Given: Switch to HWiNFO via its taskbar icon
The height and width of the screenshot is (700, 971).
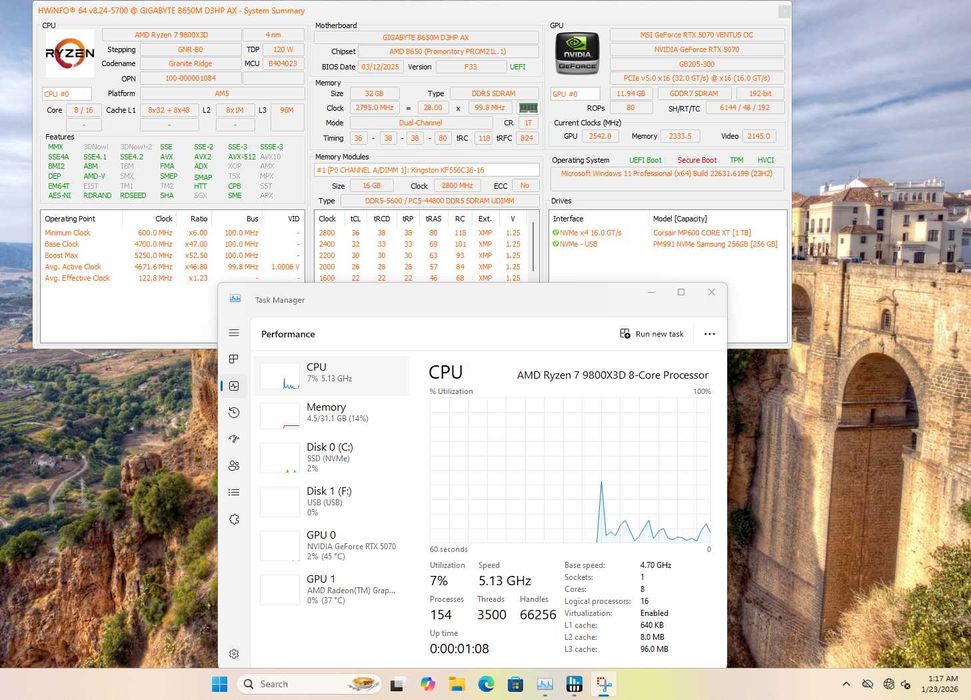Looking at the screenshot, I should pyautogui.click(x=574, y=684).
